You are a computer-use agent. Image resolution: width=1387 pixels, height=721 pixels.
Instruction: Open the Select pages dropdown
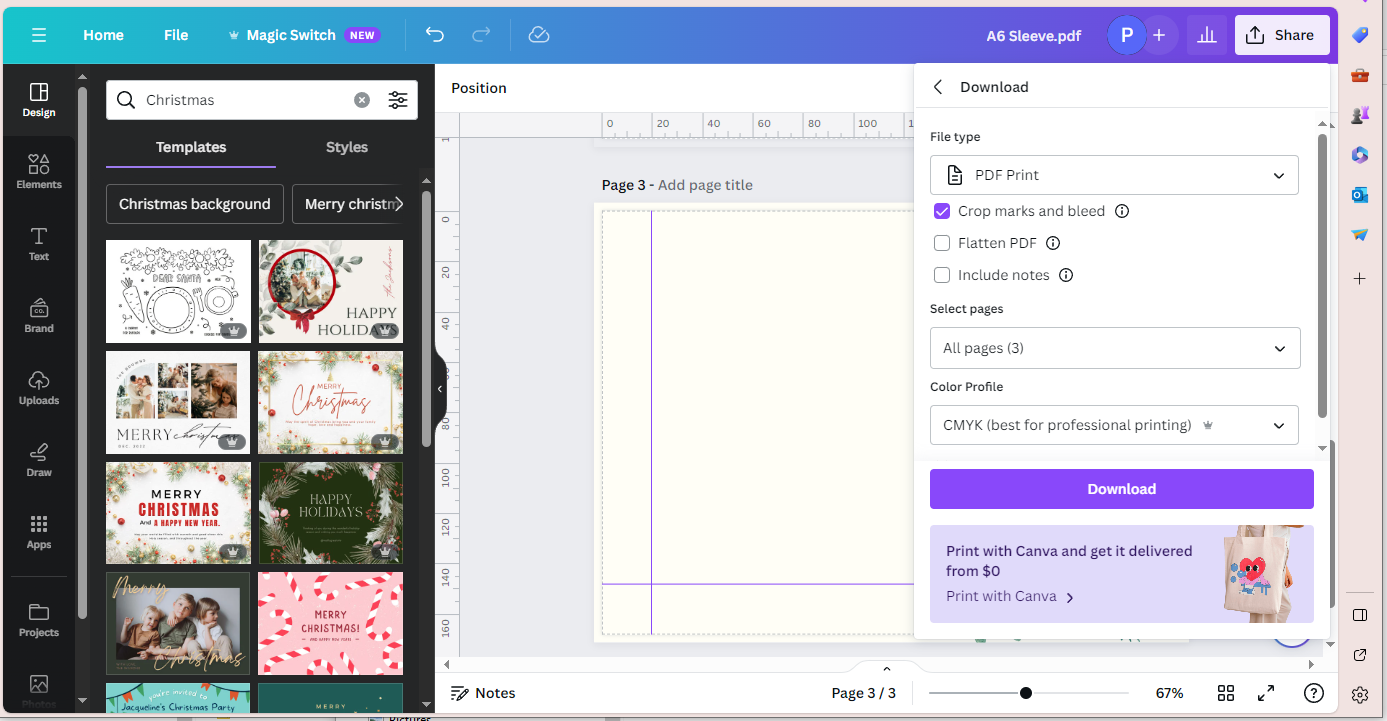coord(1114,348)
